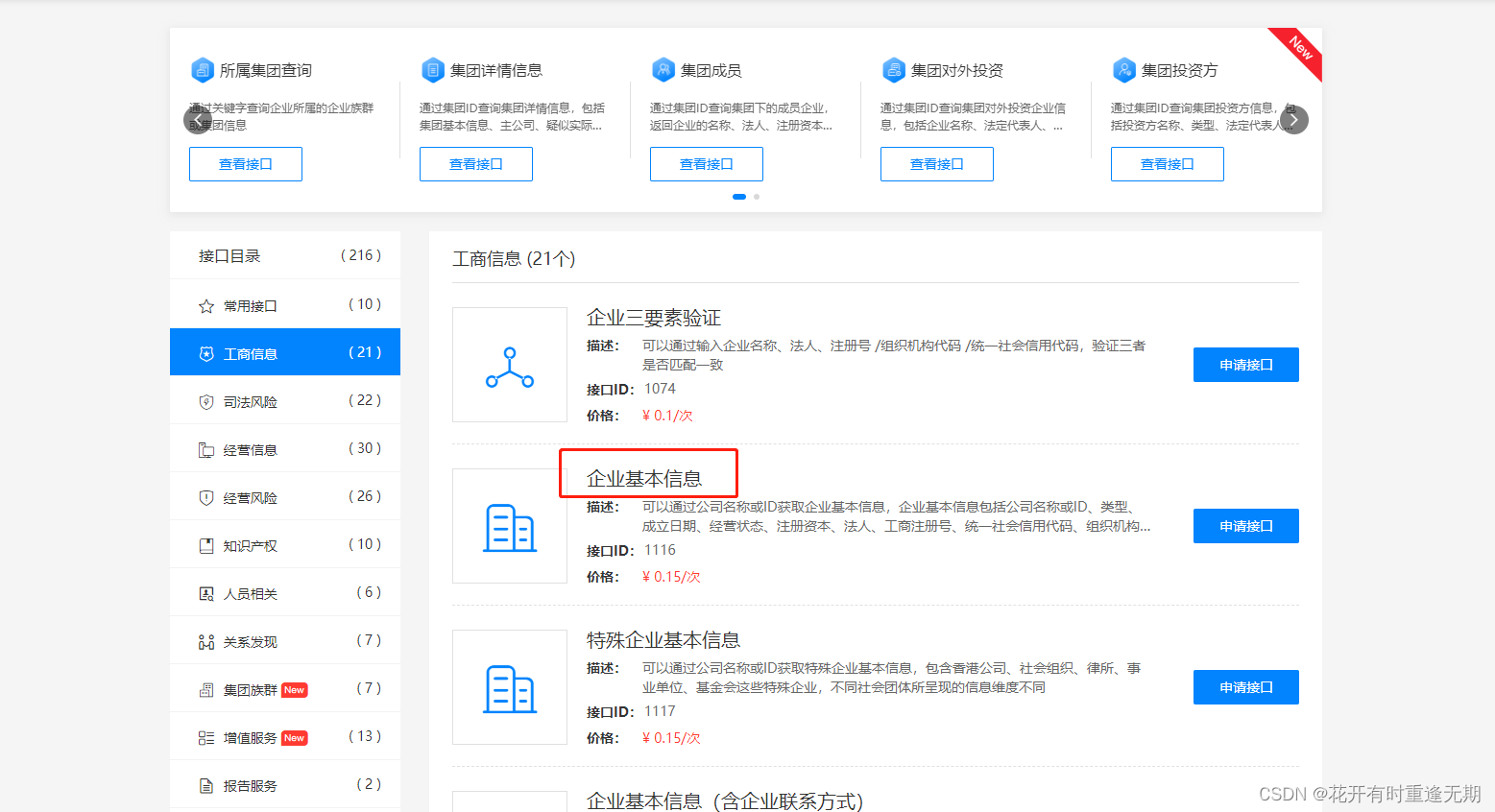Open the 集团族群 category
1495x812 pixels.
click(285, 688)
